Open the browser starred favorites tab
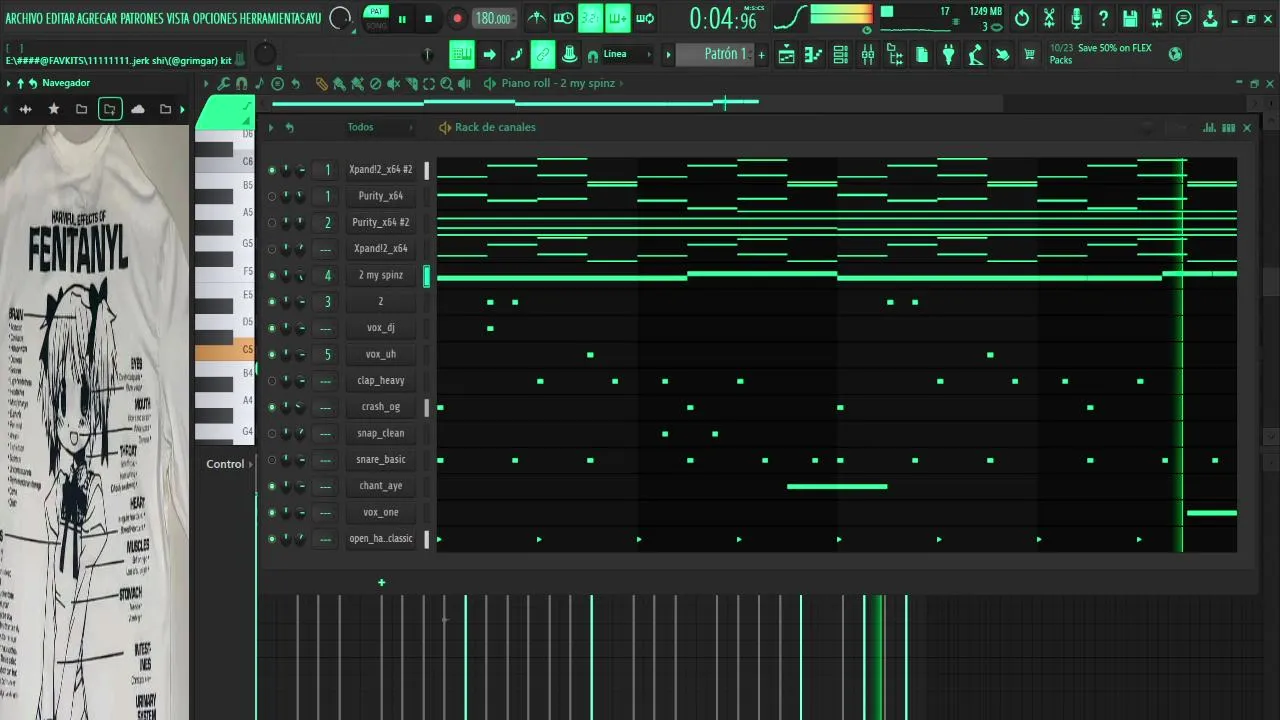1280x720 pixels. (x=54, y=109)
